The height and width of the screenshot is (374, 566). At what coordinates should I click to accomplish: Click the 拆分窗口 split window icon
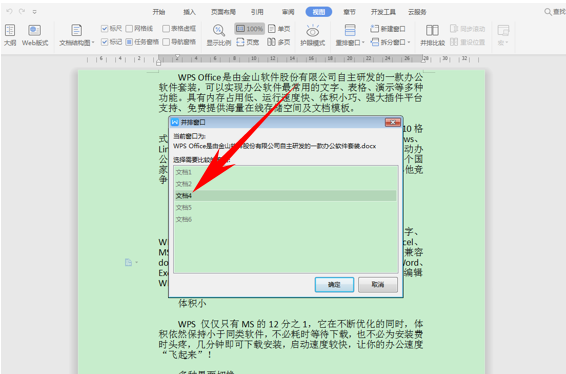point(375,42)
